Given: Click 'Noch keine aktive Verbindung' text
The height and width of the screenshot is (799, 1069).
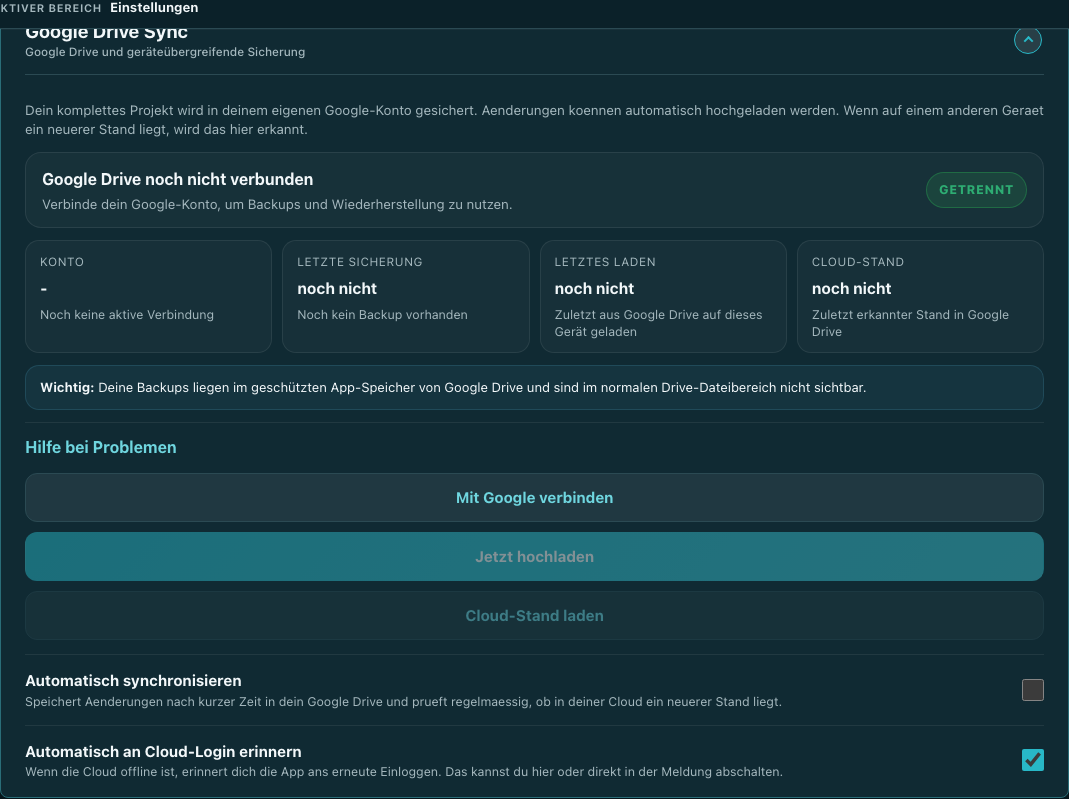Looking at the screenshot, I should [127, 314].
